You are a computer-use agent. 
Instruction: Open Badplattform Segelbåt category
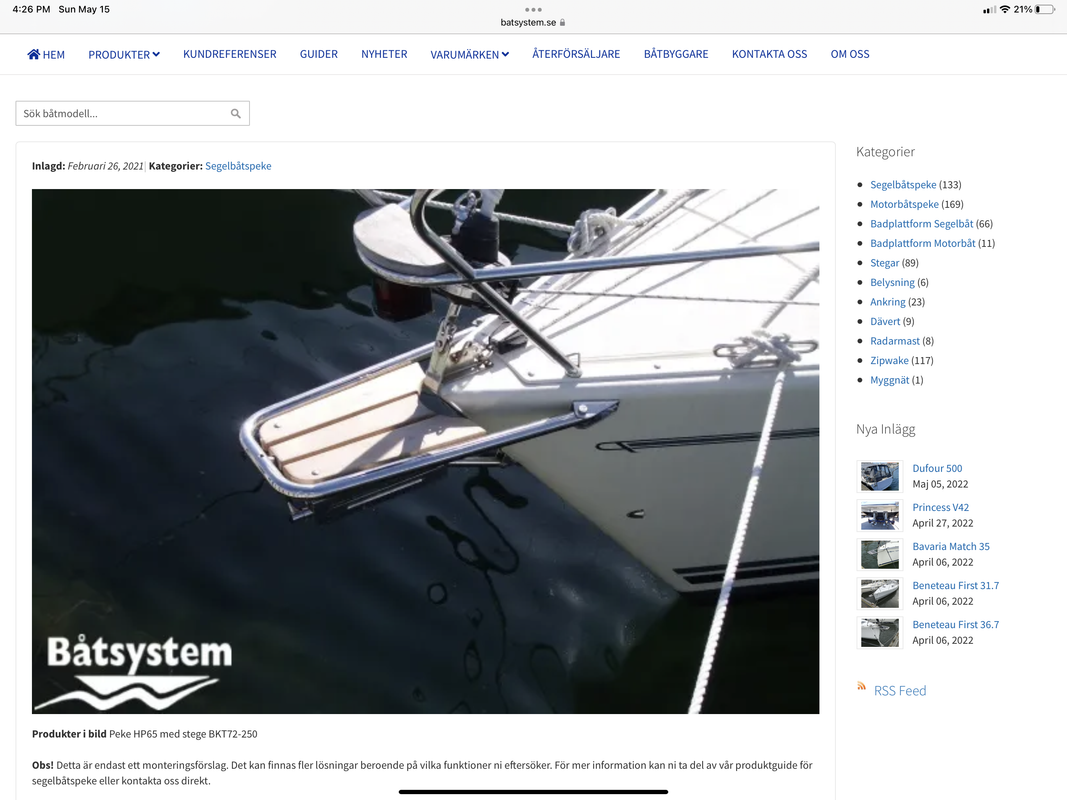(x=921, y=224)
